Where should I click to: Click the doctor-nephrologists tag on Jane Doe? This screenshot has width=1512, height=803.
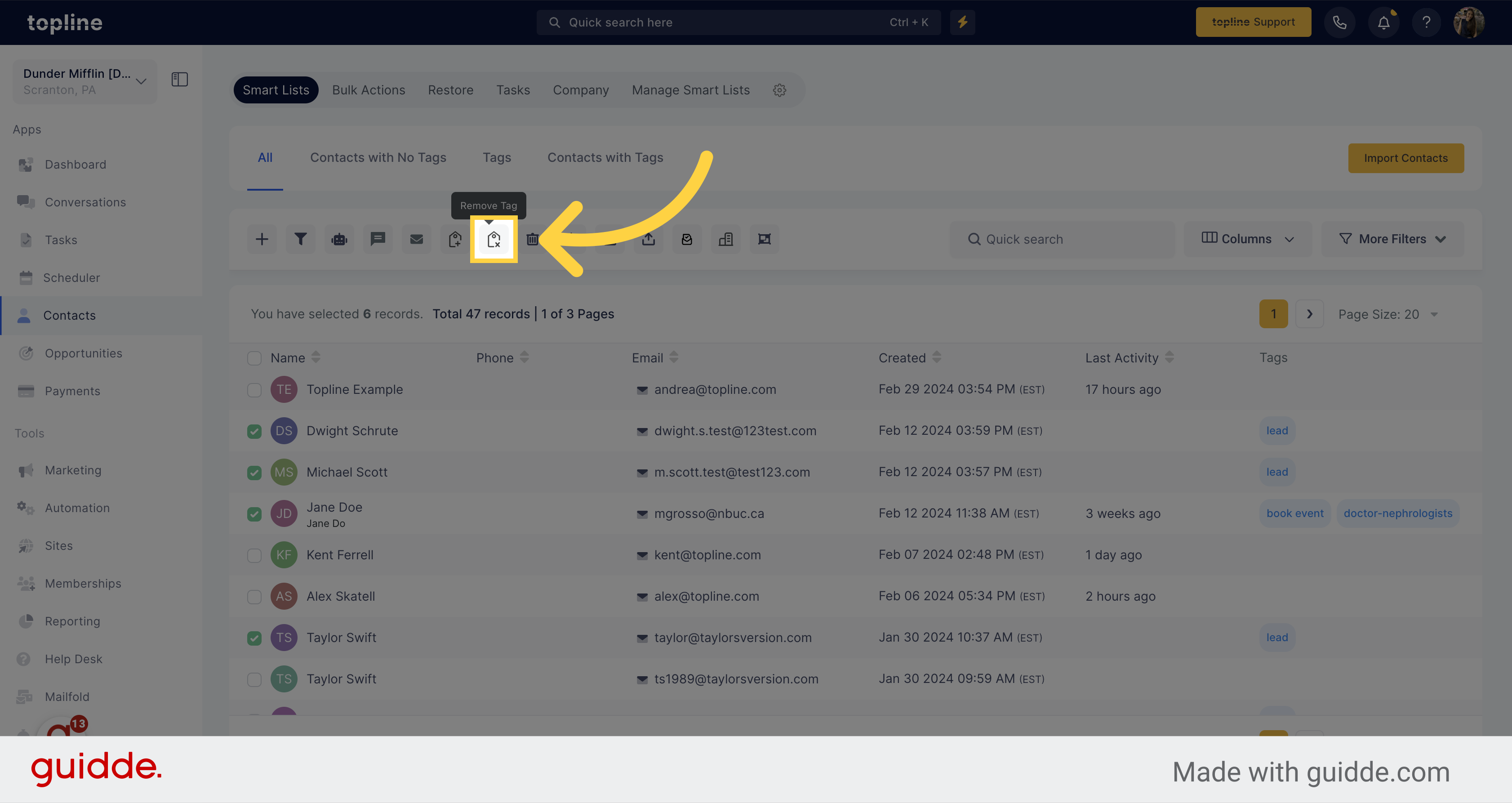click(1397, 513)
